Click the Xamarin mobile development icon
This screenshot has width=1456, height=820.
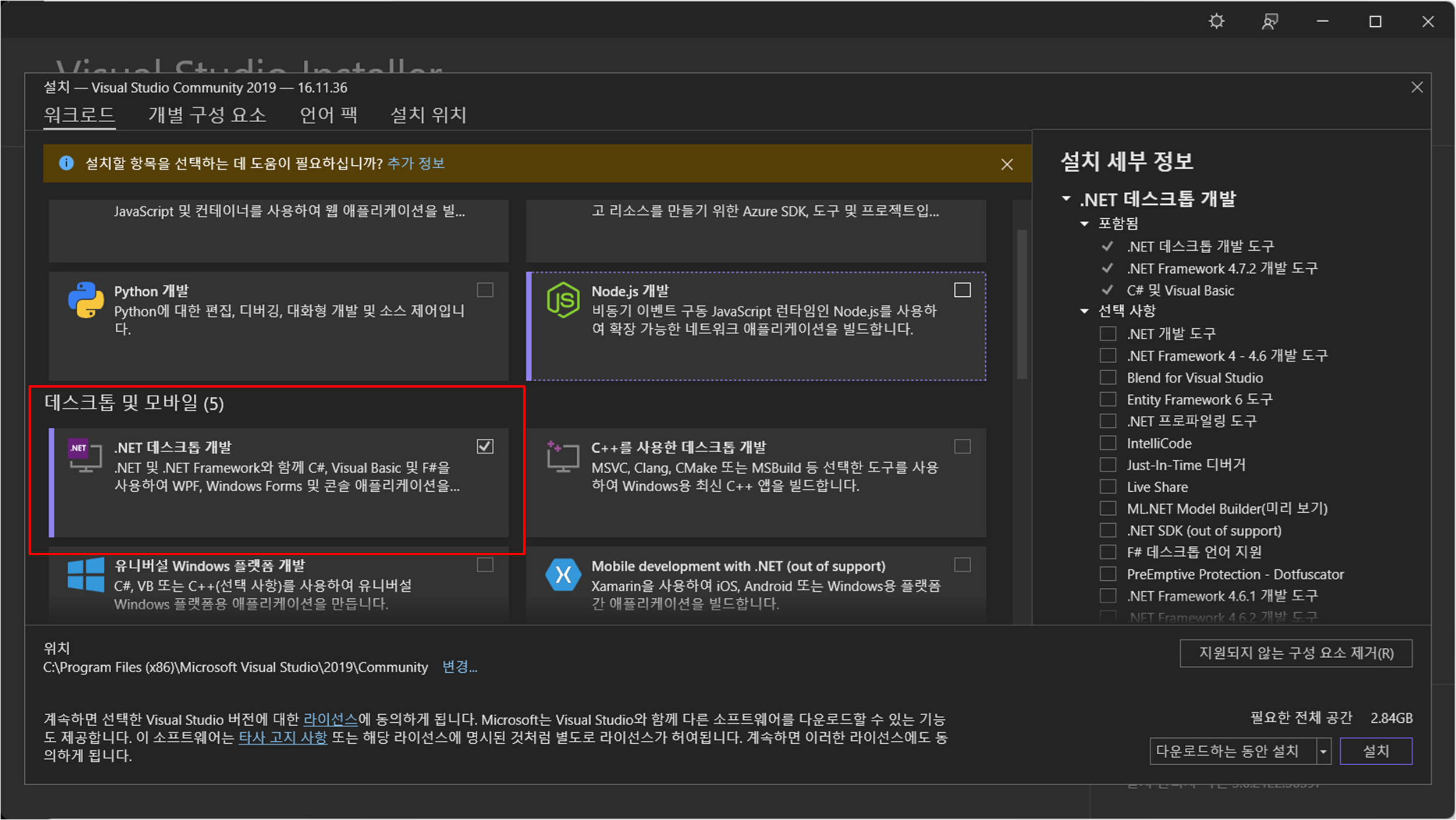(x=563, y=575)
